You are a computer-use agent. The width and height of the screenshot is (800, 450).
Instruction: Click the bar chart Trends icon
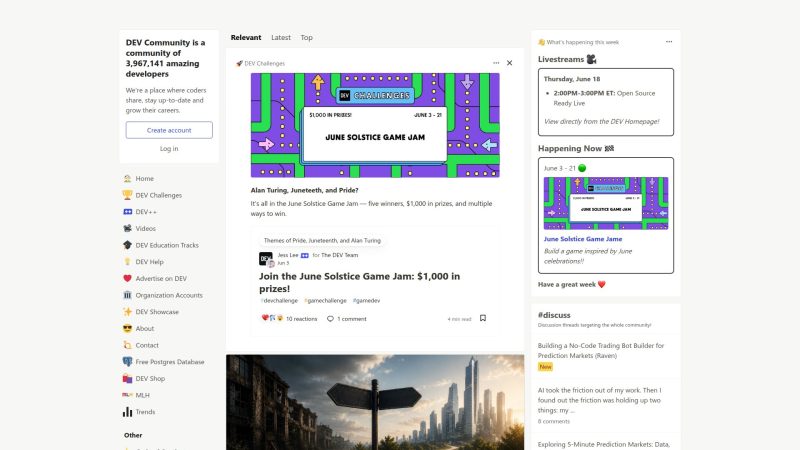click(x=128, y=412)
